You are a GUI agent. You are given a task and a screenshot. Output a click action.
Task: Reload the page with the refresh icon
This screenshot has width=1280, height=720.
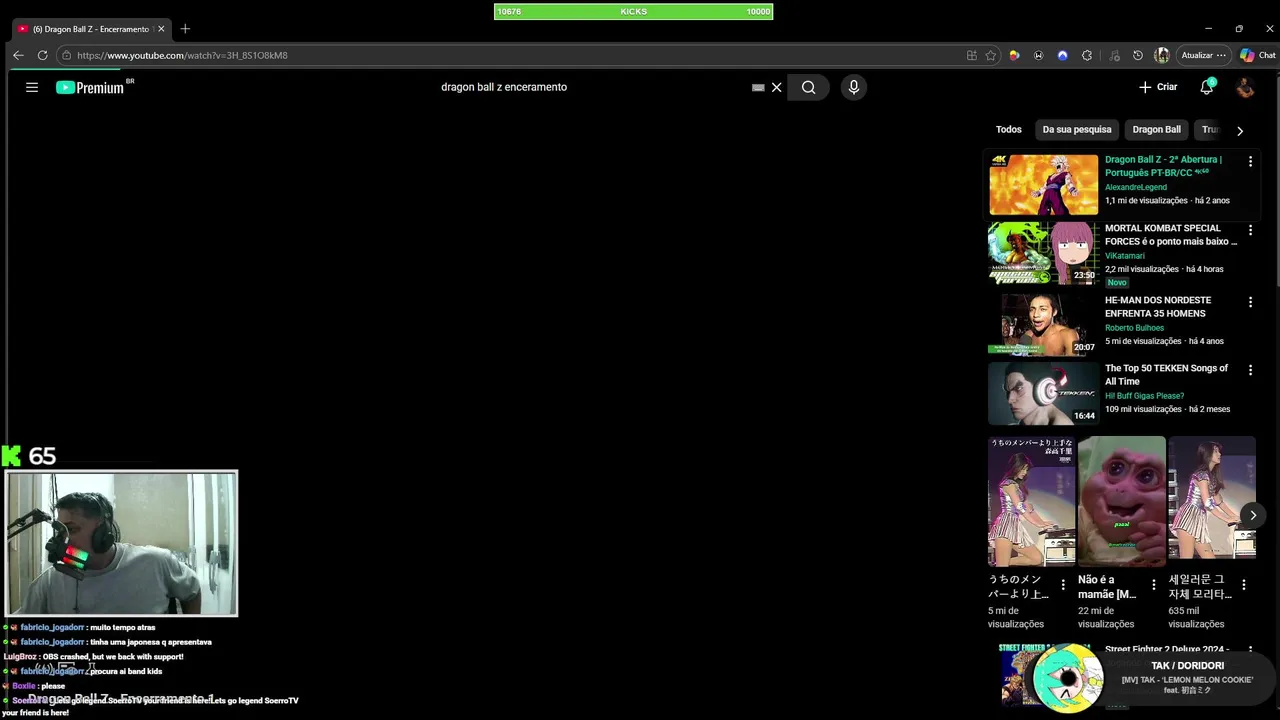[42, 55]
